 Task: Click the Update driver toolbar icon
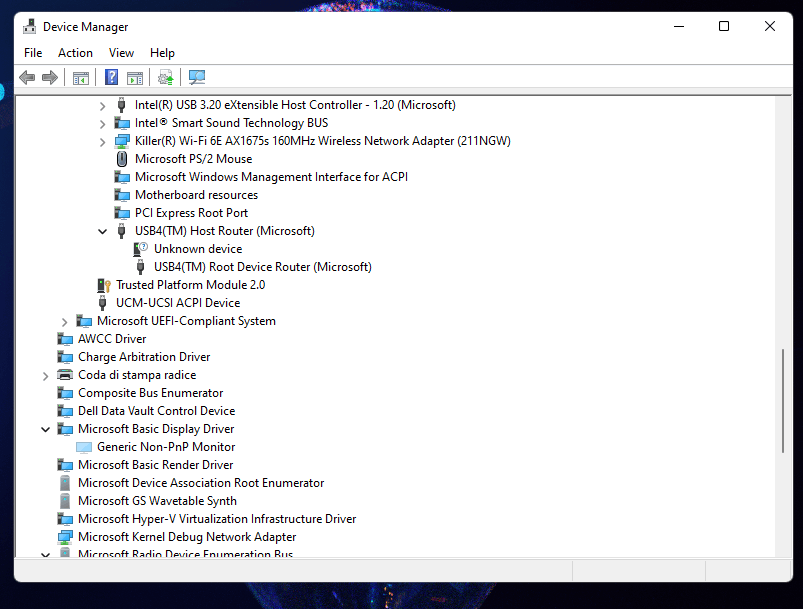click(166, 78)
